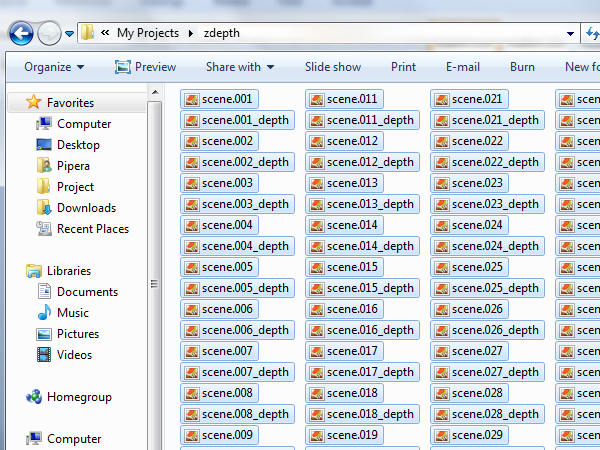Select My Projects in address breadcrumb
The width and height of the screenshot is (600, 450).
click(x=148, y=33)
